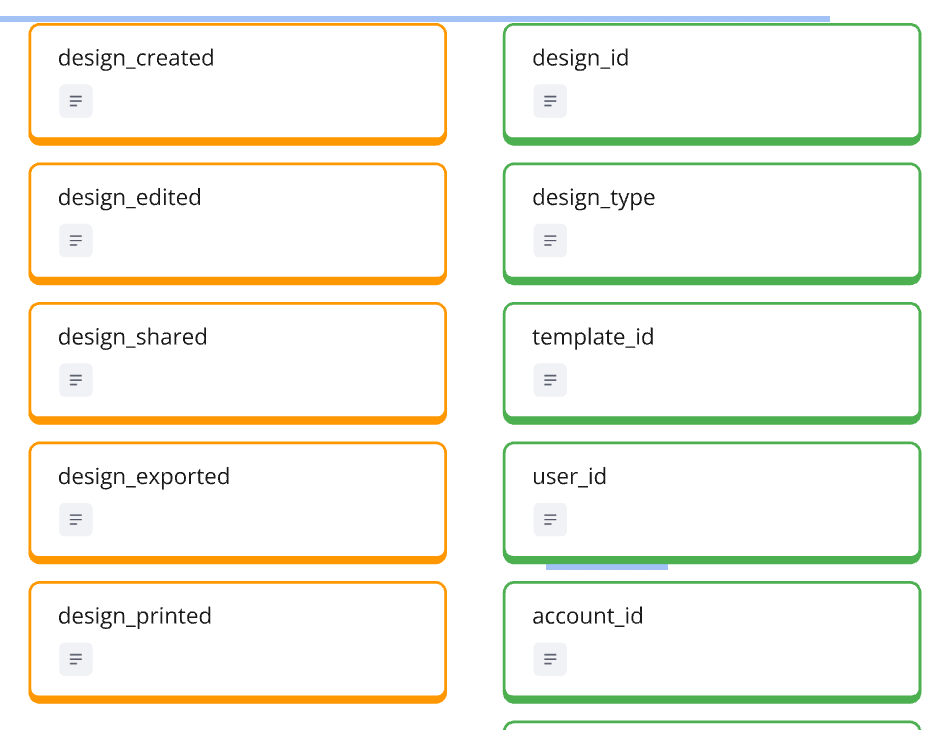Select the design_edited card title
This screenshot has height=730, width=948.
click(x=130, y=198)
